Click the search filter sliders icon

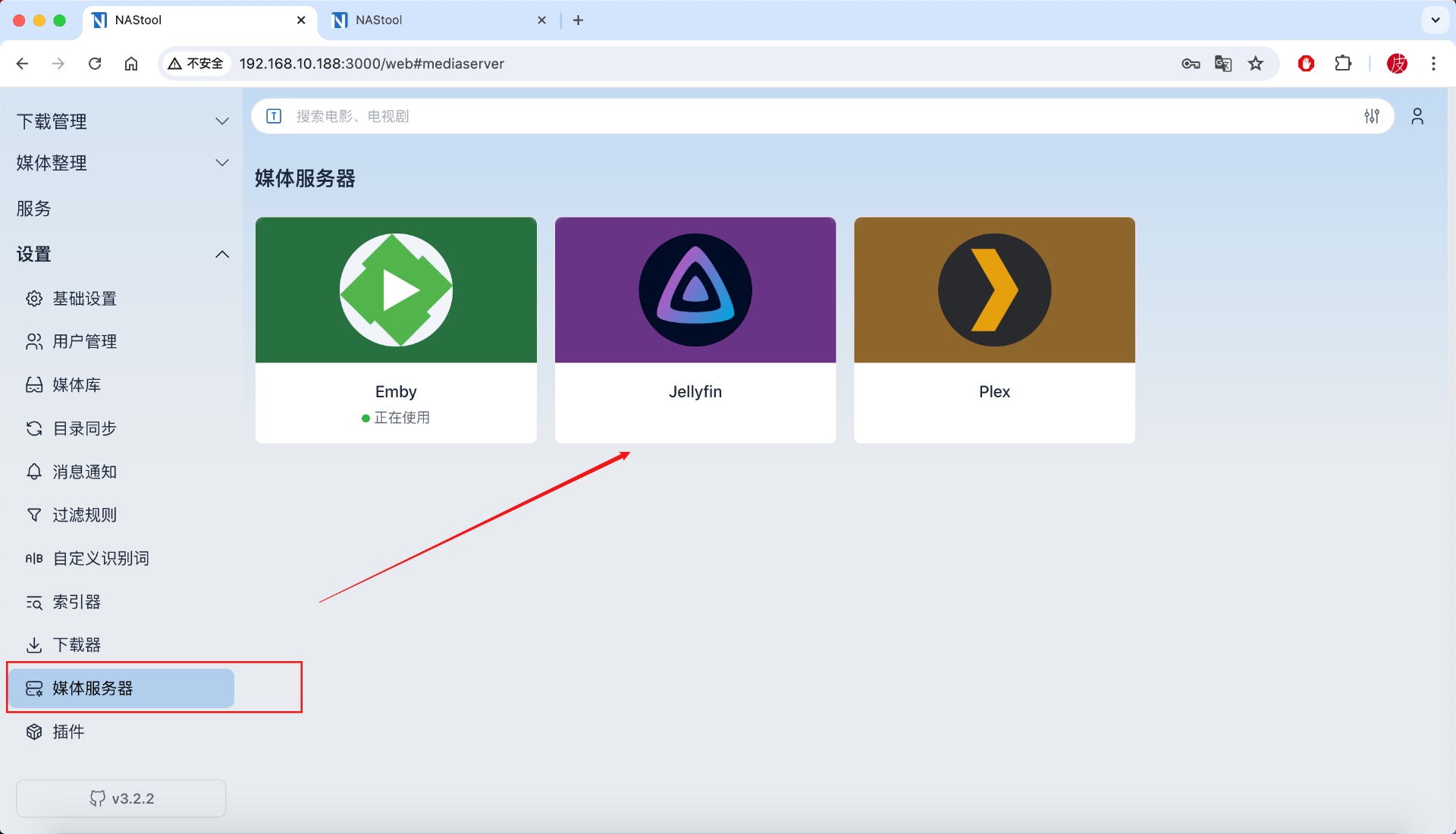(1372, 116)
